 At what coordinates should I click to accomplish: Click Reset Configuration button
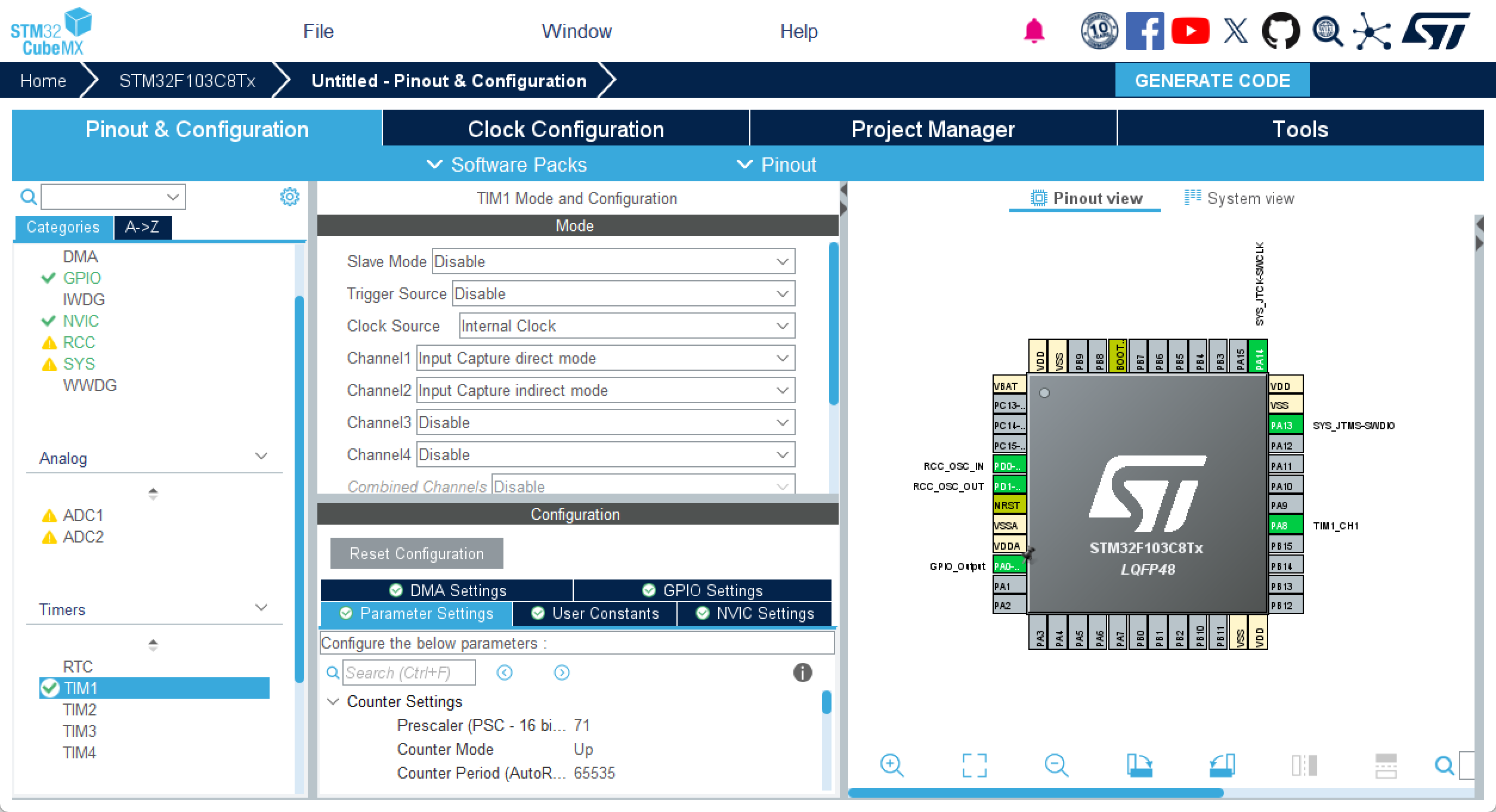tap(416, 553)
